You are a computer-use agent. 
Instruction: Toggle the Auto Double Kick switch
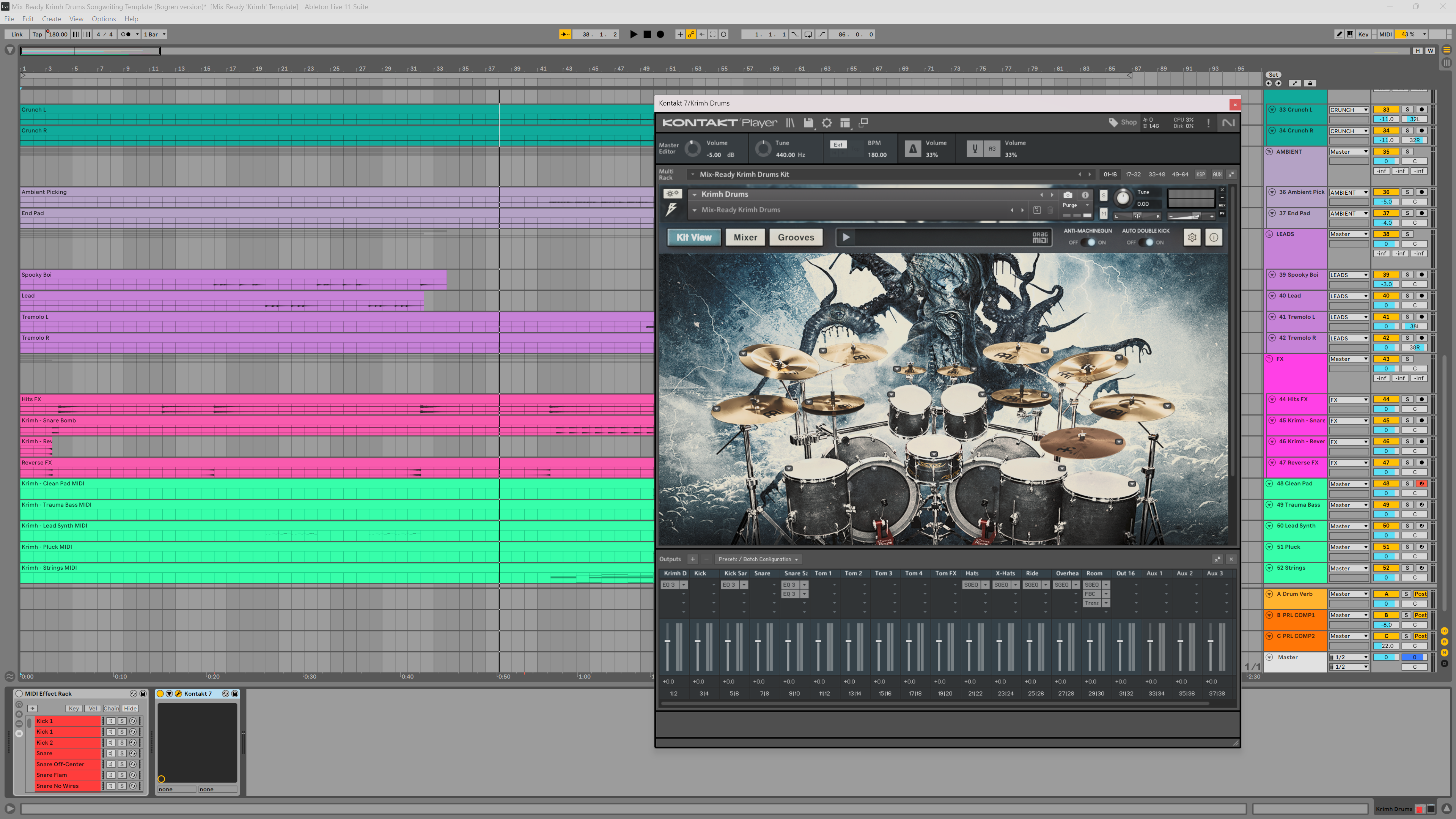click(x=1146, y=243)
